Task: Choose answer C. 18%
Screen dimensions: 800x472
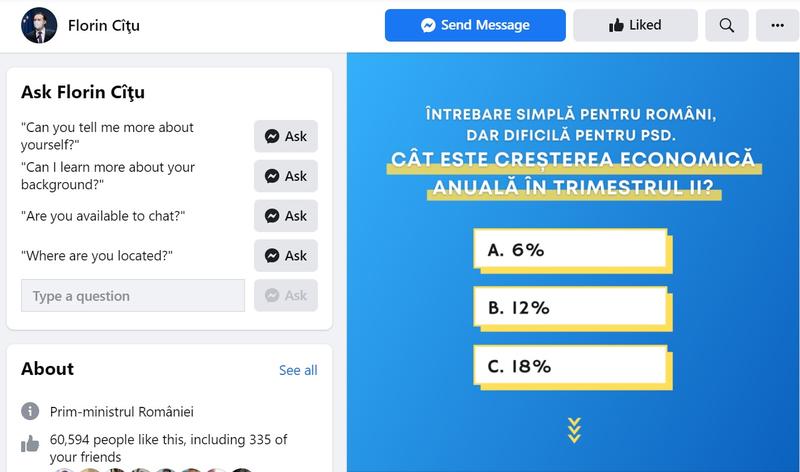Action: [x=568, y=366]
